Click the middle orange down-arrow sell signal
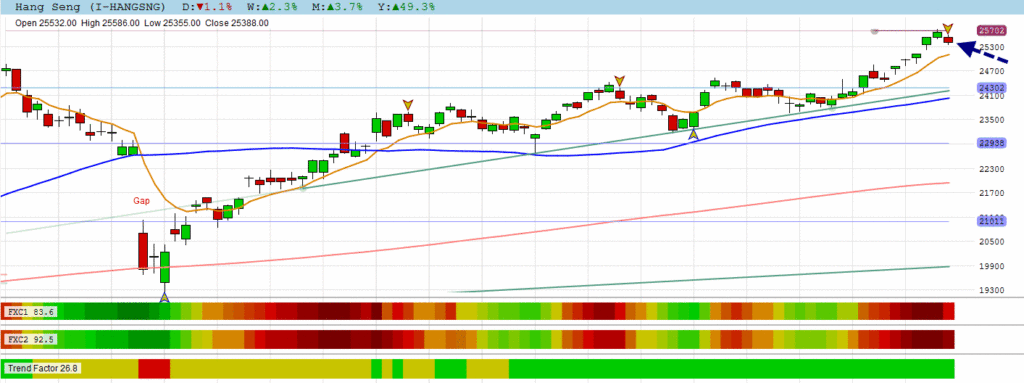Image resolution: width=1024 pixels, height=383 pixels. click(x=619, y=81)
